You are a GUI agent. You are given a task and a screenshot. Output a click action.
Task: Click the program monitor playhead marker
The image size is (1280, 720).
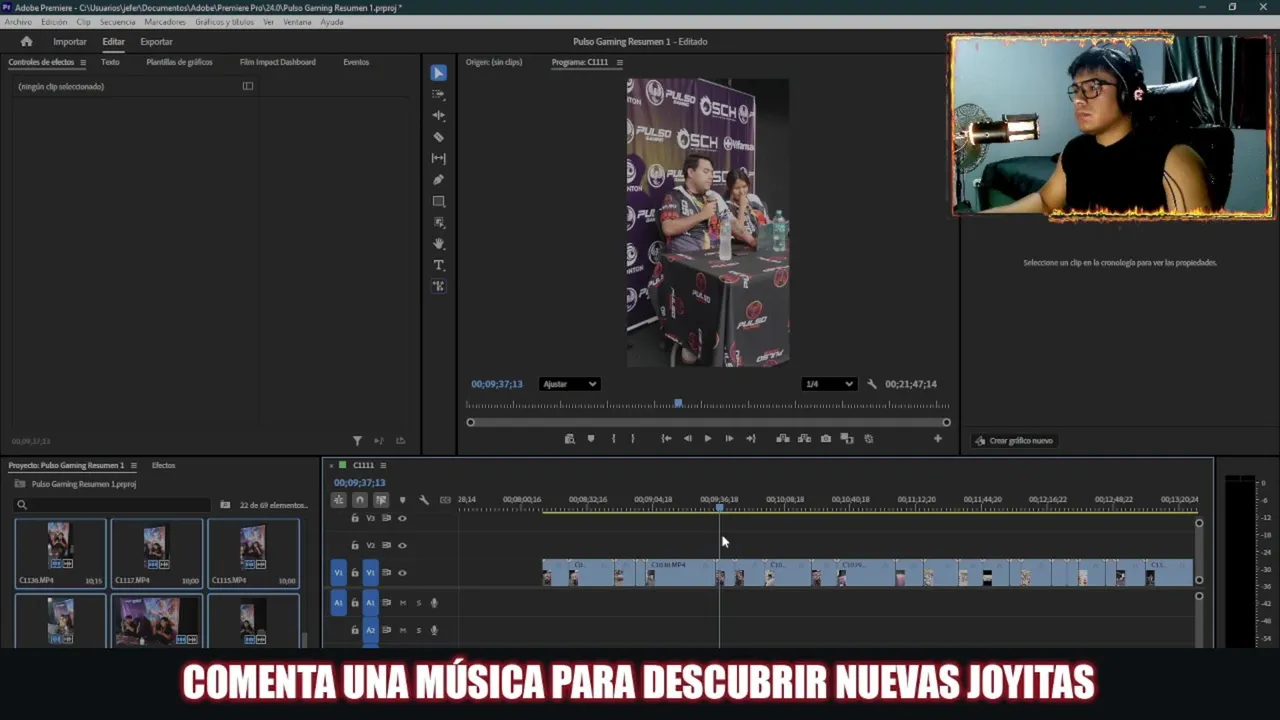coord(678,403)
